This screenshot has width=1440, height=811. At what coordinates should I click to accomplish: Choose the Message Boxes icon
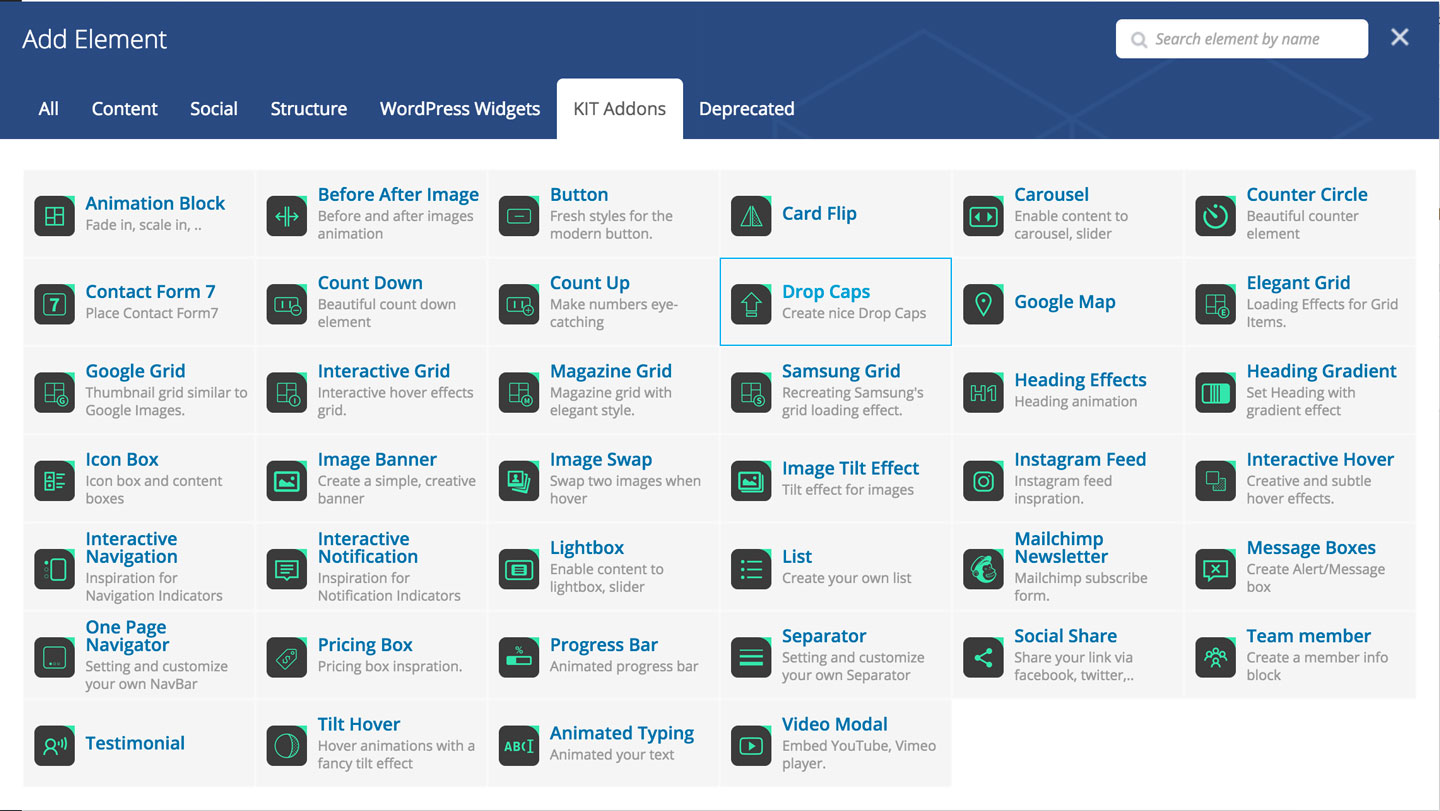pyautogui.click(x=1215, y=570)
